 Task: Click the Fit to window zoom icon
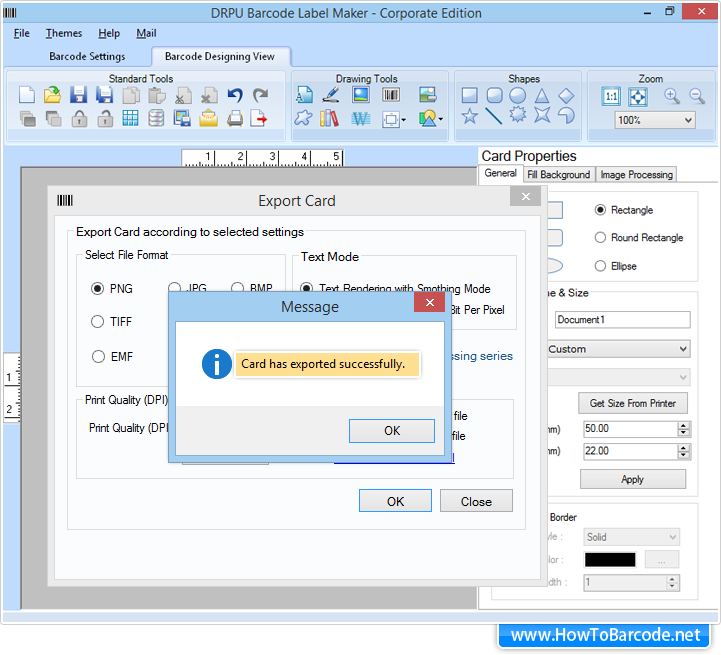tap(638, 97)
